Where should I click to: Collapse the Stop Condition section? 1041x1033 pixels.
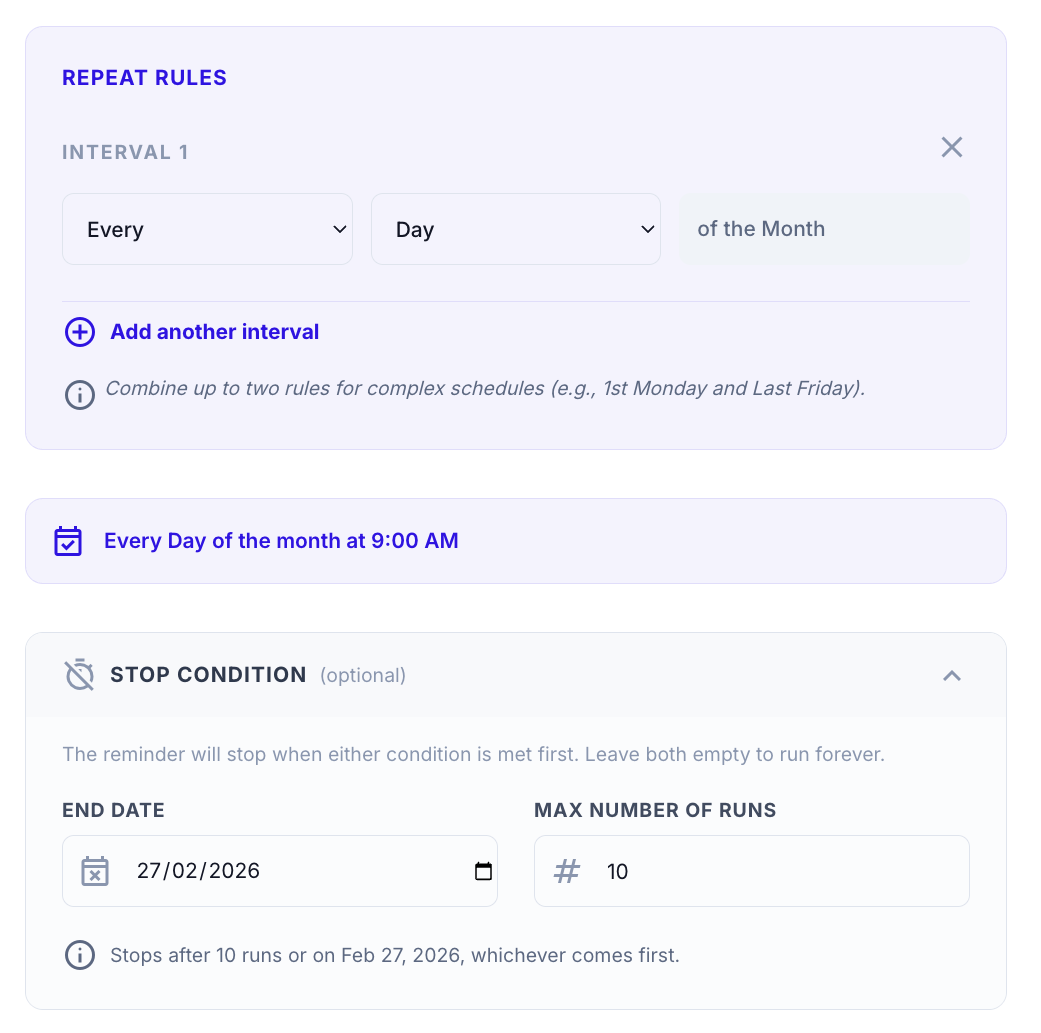click(952, 676)
